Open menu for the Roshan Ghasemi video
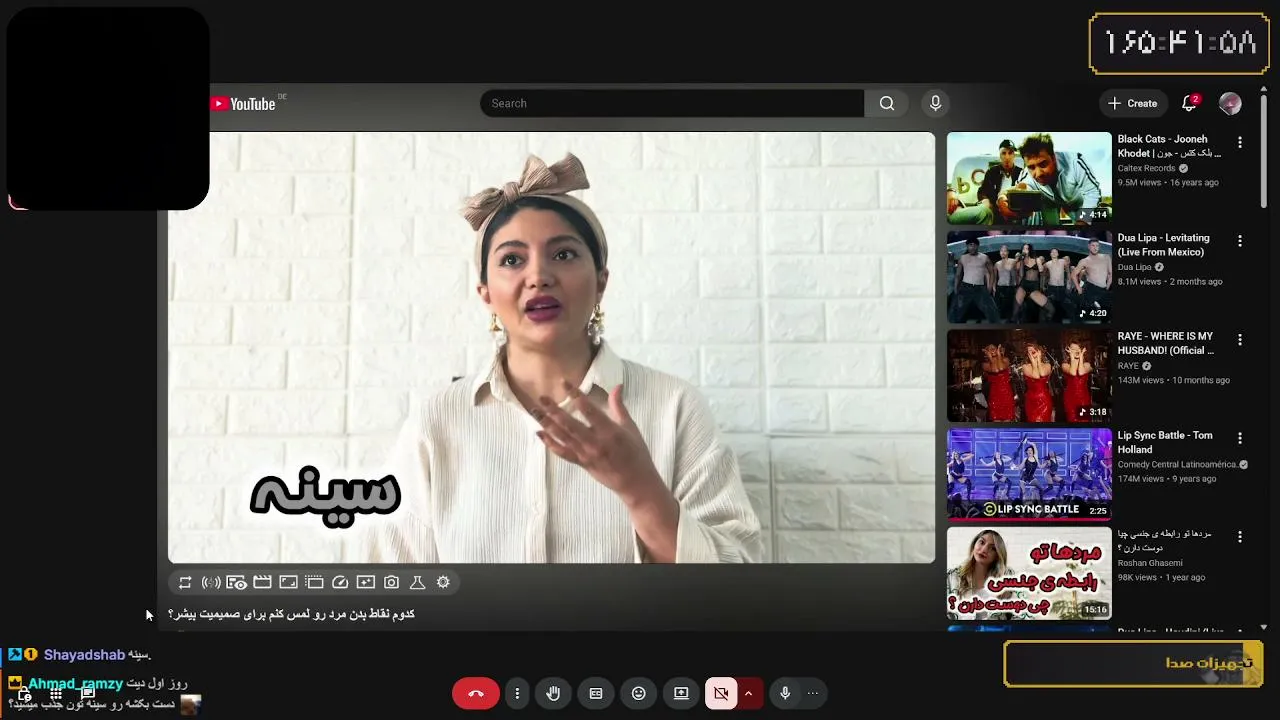The image size is (1280, 720). [x=1240, y=537]
